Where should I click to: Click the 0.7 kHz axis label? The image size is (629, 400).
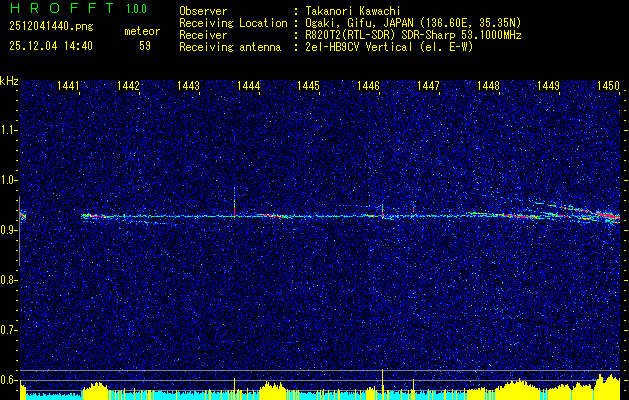coord(9,330)
